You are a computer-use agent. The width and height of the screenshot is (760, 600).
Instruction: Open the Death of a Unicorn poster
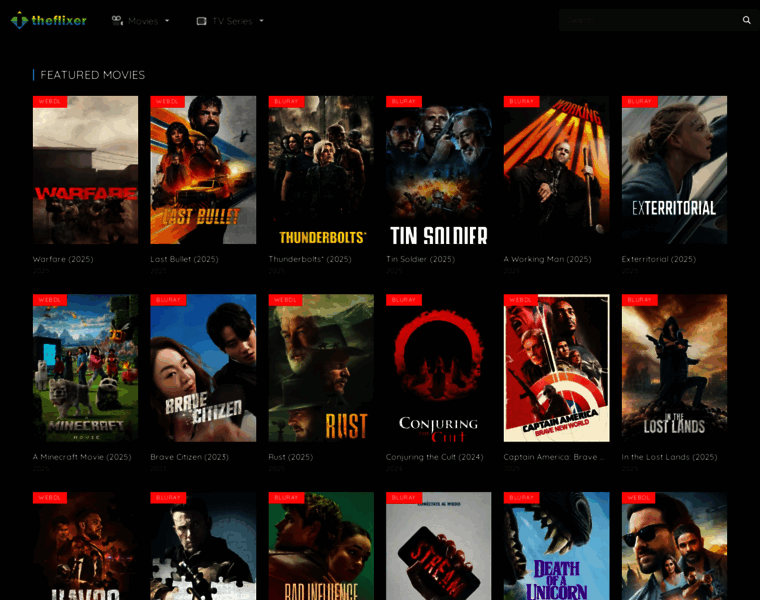556,546
